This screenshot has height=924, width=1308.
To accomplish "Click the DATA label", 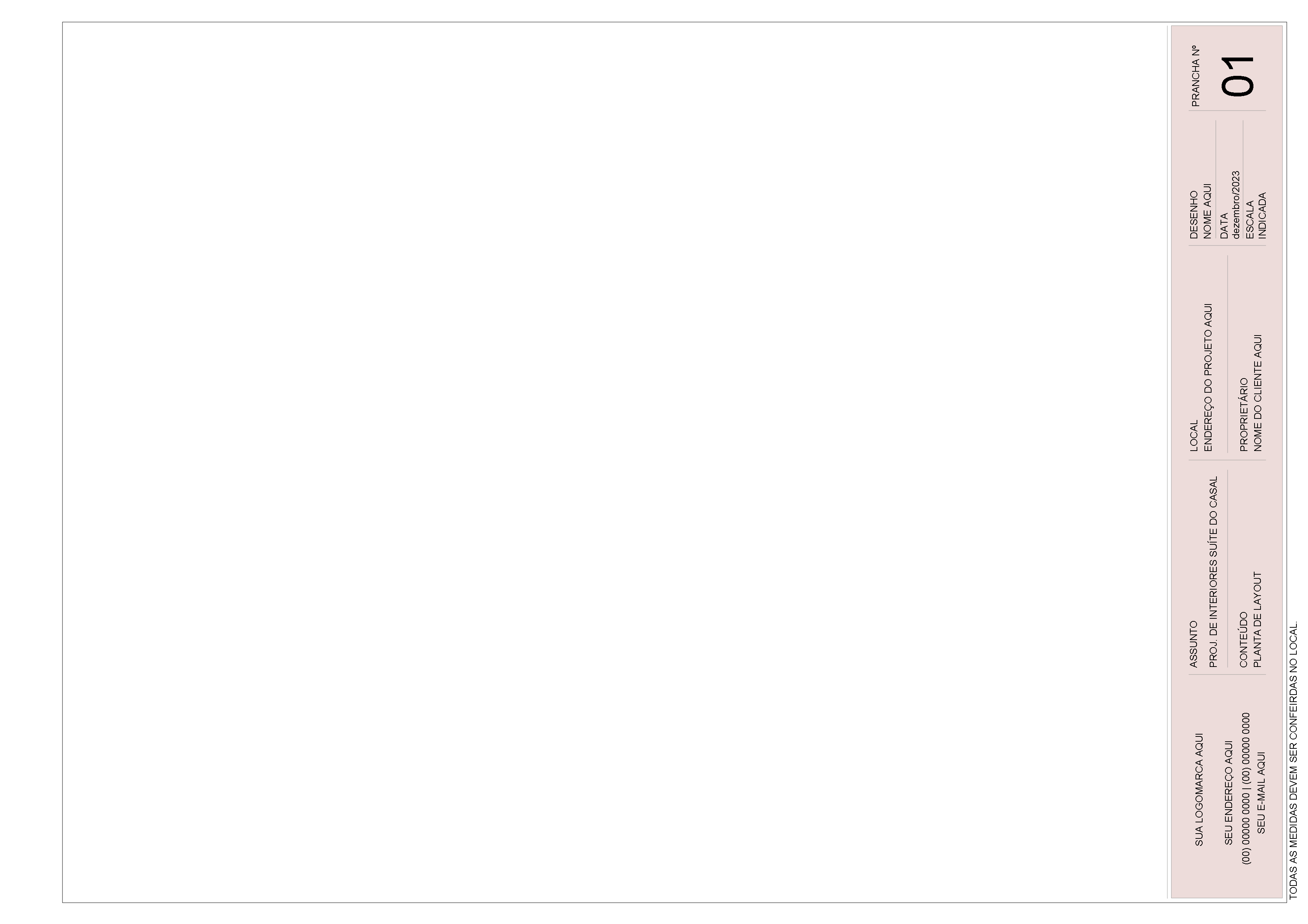I will tap(1224, 226).
